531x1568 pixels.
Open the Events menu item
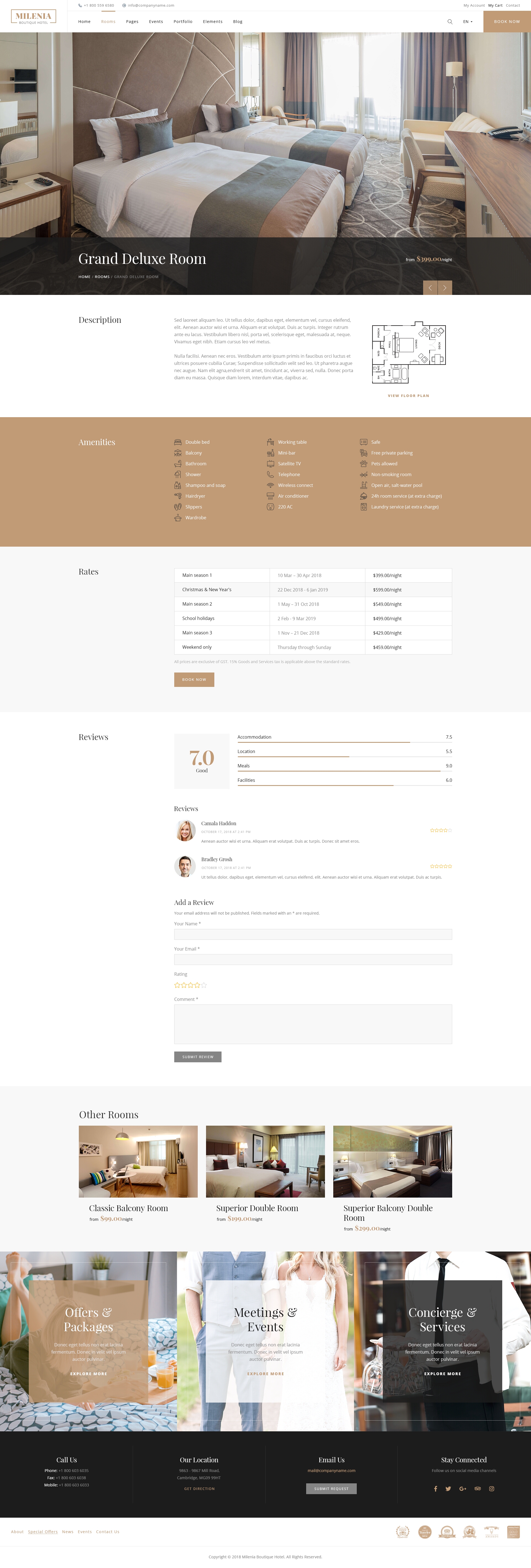pos(156,21)
